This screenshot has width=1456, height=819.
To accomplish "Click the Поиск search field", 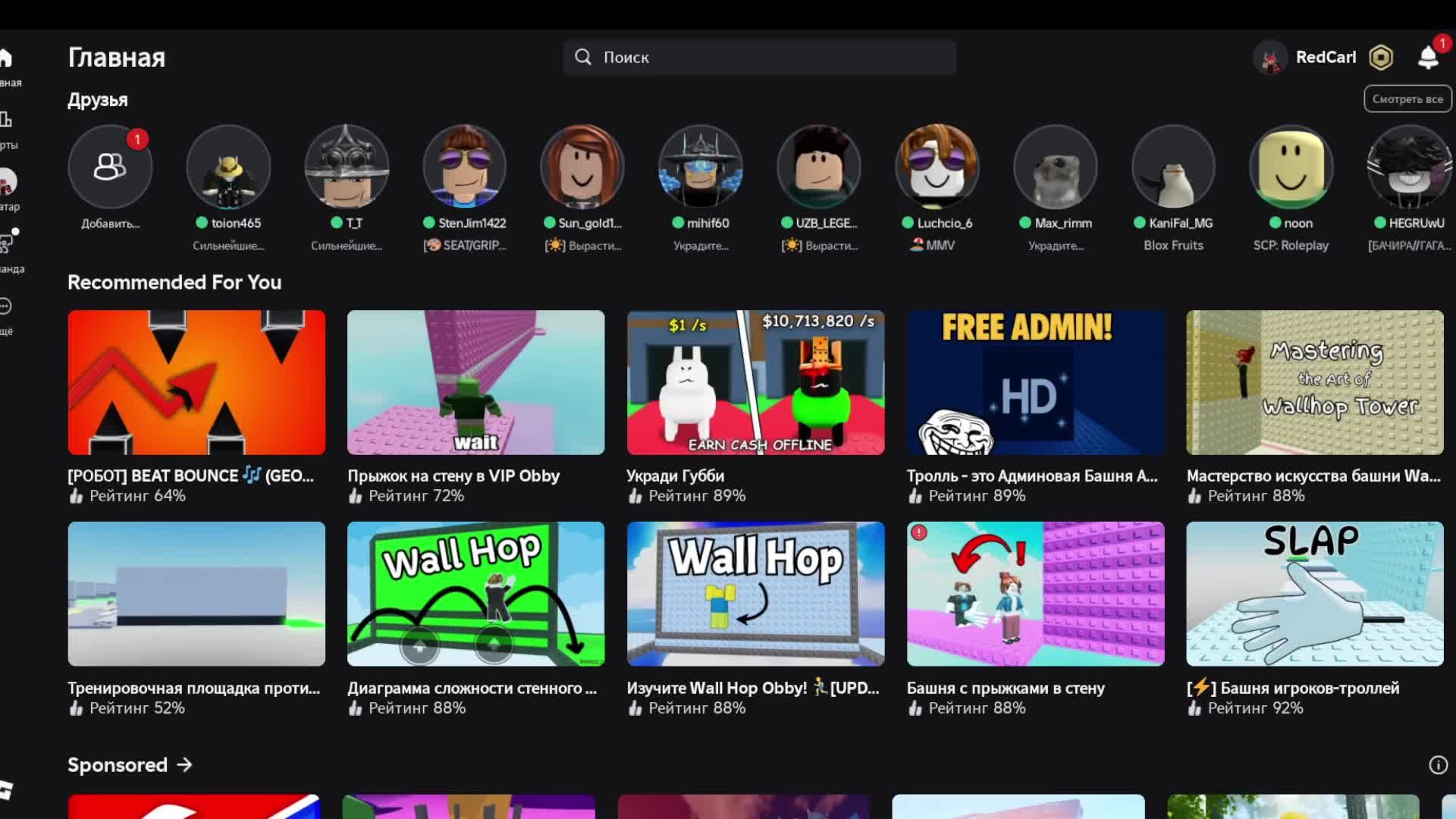I will click(x=760, y=57).
